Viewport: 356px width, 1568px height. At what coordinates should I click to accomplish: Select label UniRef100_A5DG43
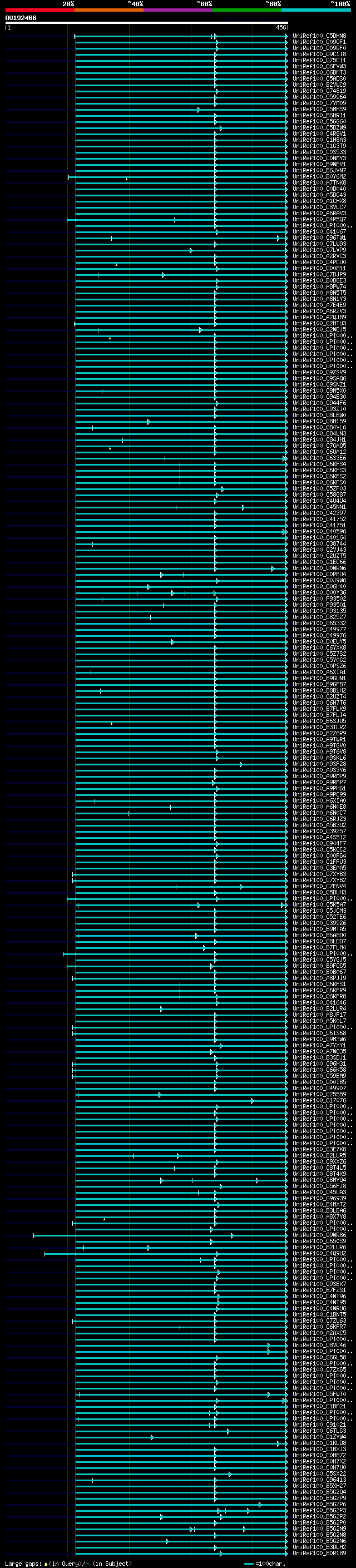point(319,195)
